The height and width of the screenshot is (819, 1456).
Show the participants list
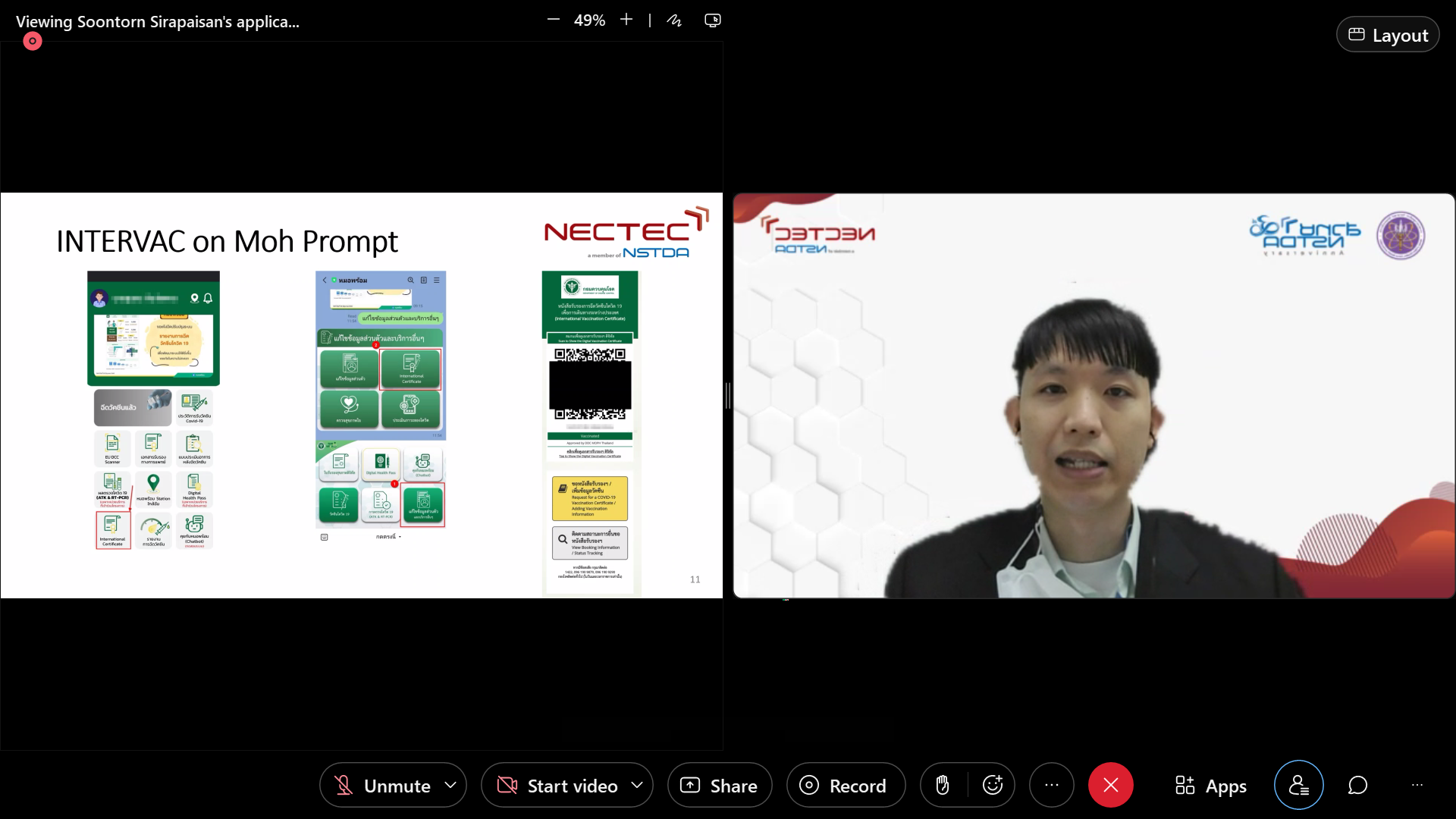click(1299, 786)
